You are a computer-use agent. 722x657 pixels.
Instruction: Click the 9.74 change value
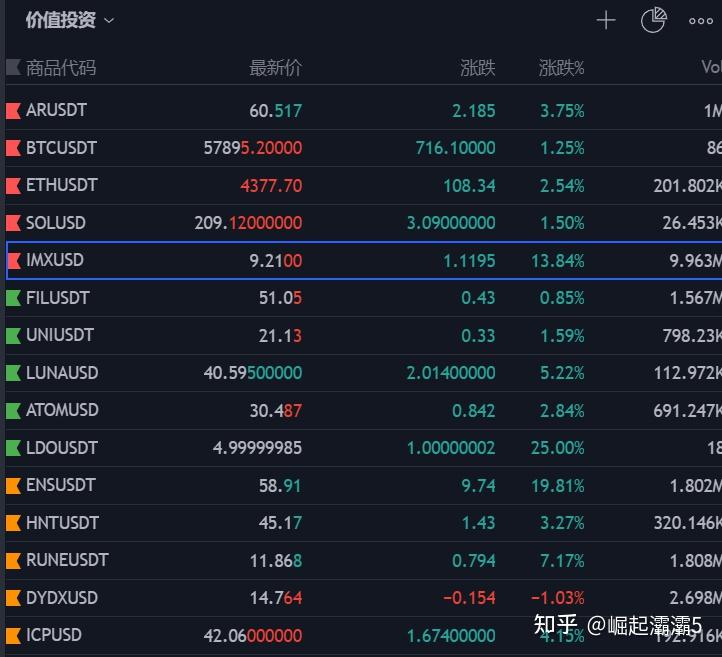(478, 485)
